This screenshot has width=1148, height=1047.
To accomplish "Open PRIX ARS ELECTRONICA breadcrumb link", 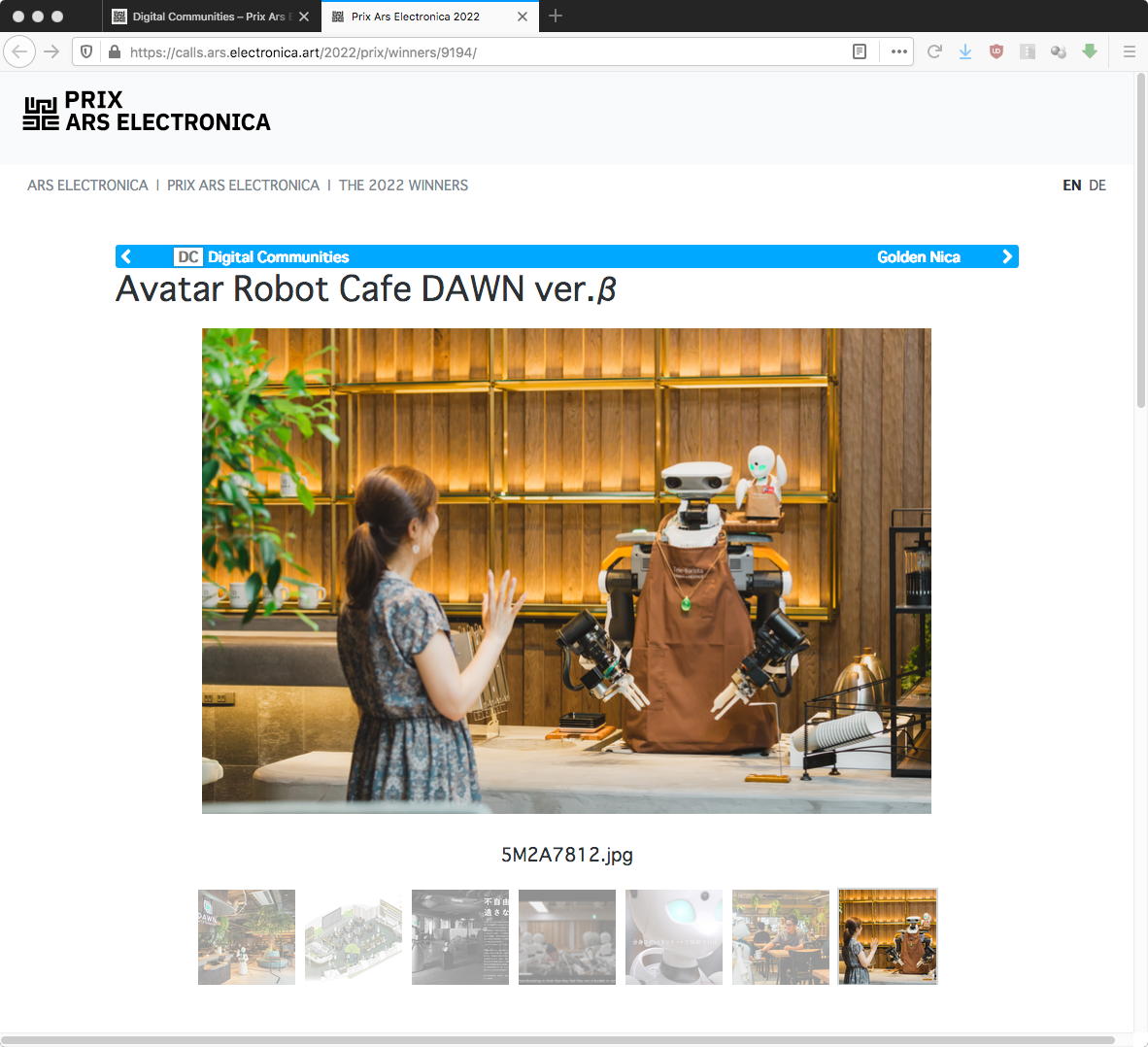I will click(243, 186).
